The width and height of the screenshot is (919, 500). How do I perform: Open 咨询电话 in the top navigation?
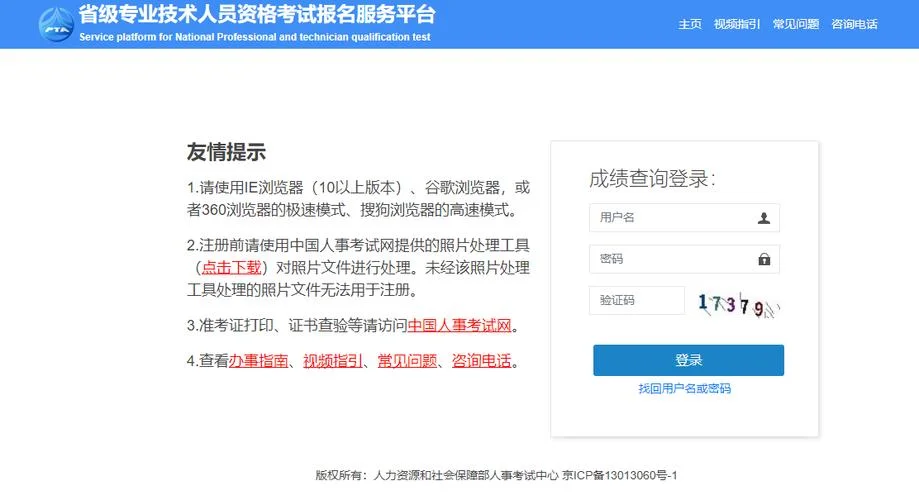pos(854,24)
